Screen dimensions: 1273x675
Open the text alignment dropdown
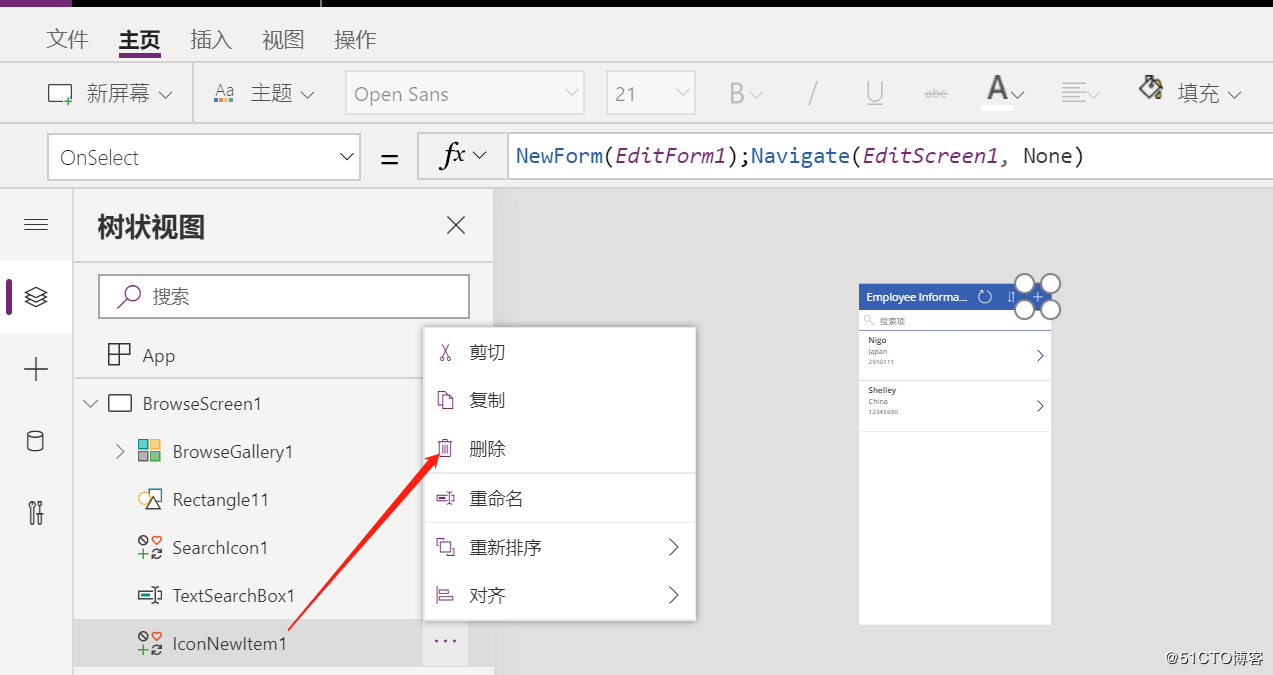1080,94
